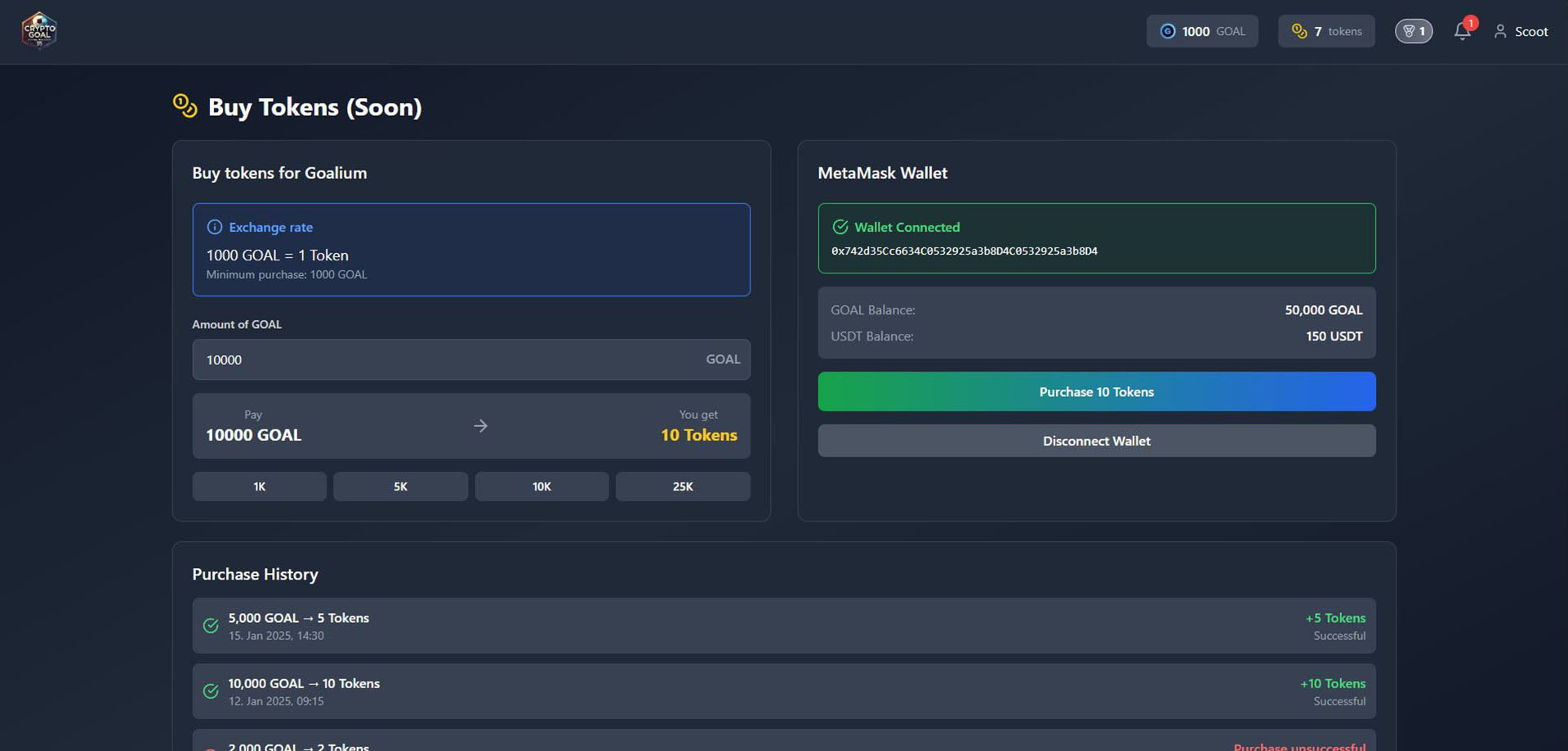Viewport: 1568px width, 751px height.
Task: Click the MetaMask Wallet heading
Action: (883, 173)
